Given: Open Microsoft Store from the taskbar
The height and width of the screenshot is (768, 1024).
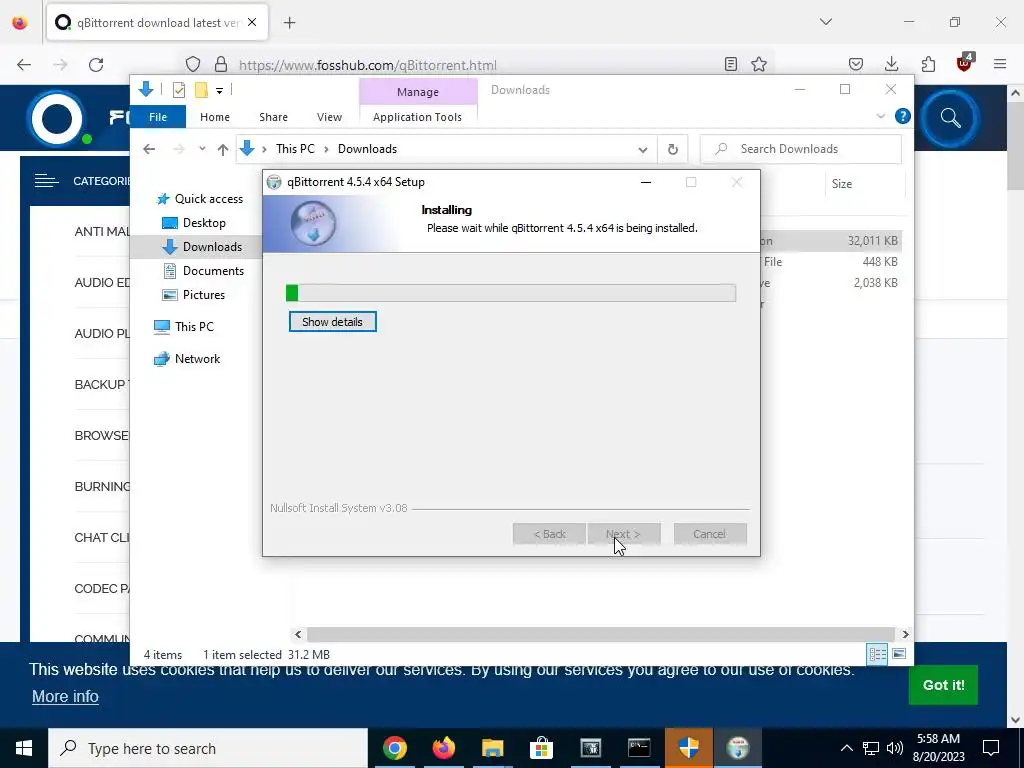Looking at the screenshot, I should coord(541,748).
